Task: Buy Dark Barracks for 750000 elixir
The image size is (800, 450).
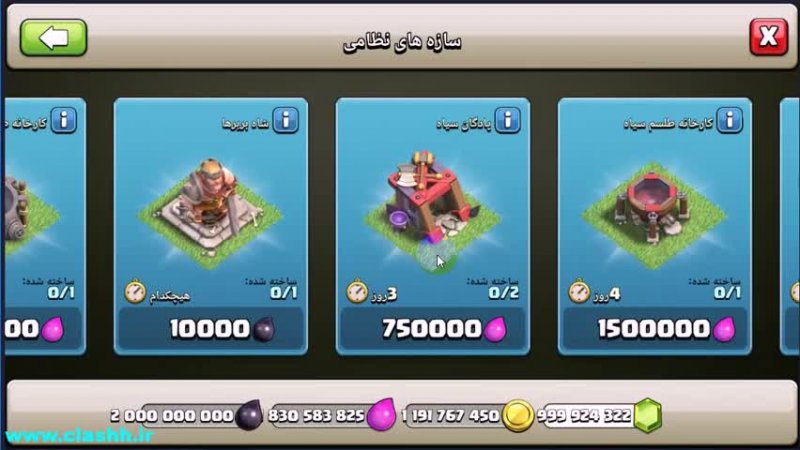Action: (433, 329)
